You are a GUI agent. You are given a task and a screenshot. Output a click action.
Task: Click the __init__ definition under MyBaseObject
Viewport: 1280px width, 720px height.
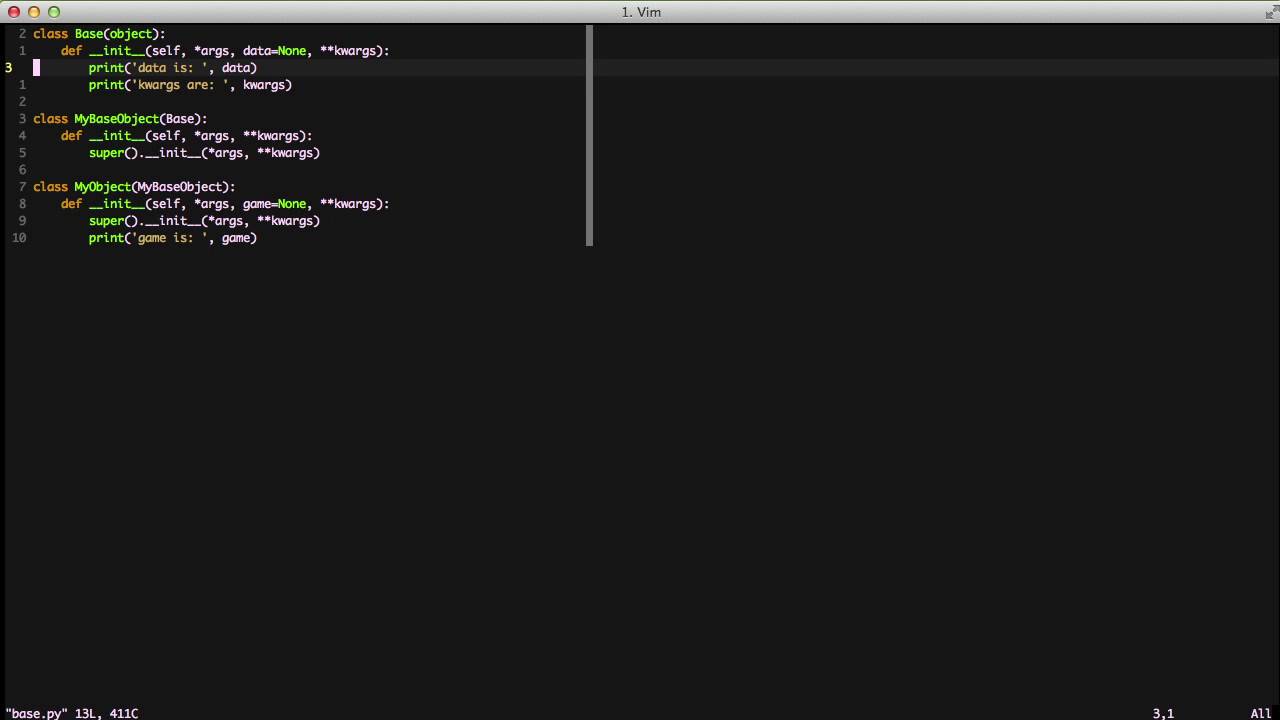pos(187,136)
